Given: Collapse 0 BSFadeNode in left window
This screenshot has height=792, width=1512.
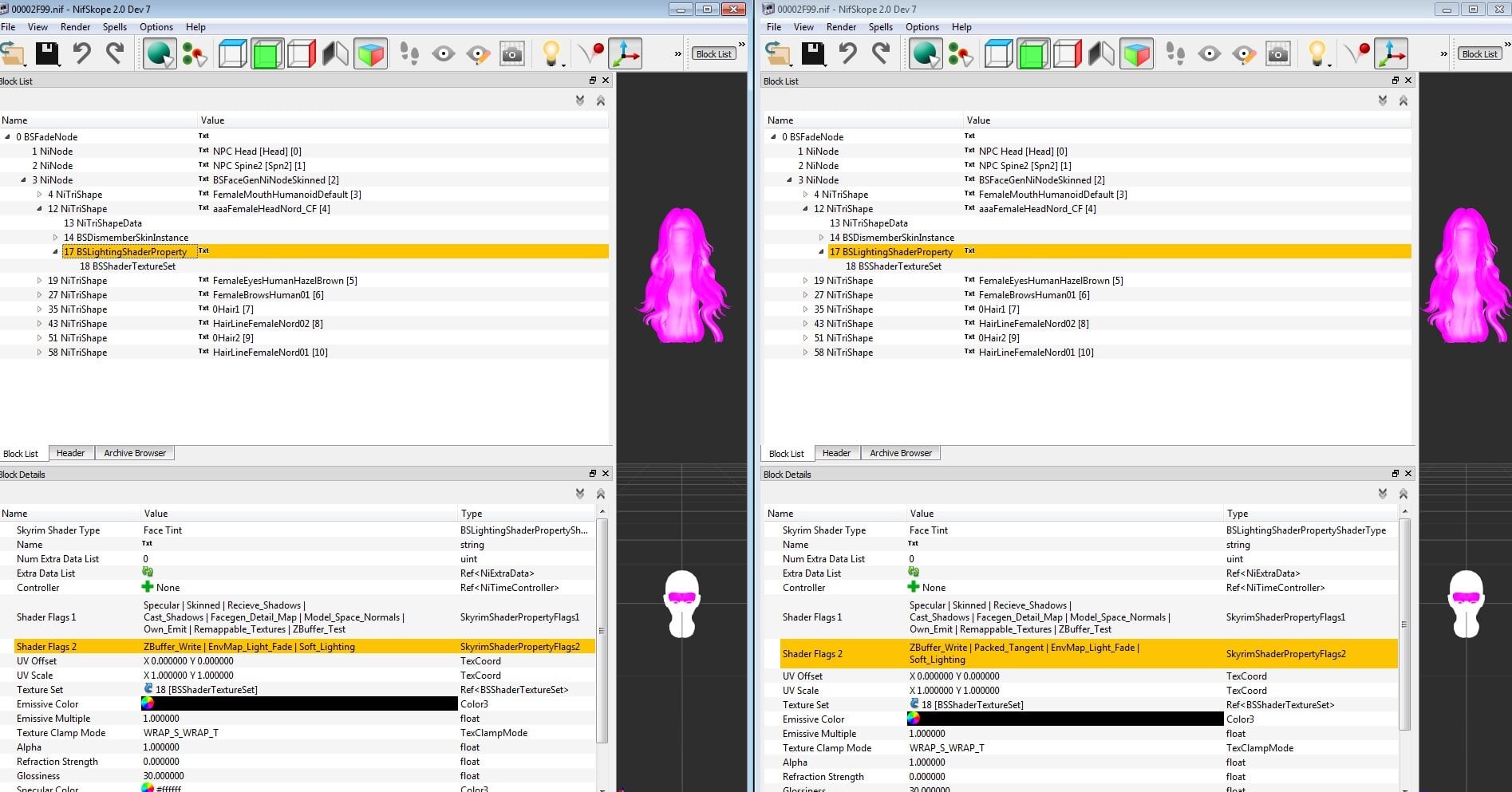Looking at the screenshot, I should 8,136.
